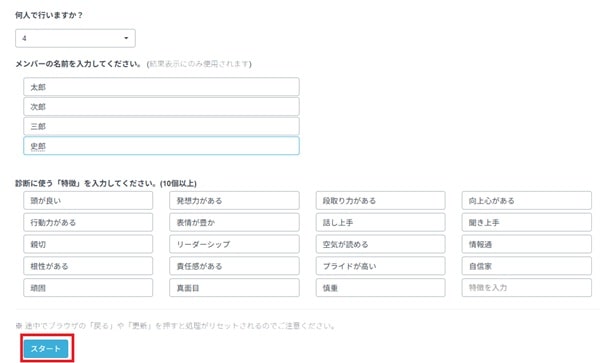The width and height of the screenshot is (600, 363).
Task: Edit the リーダーシップ trait field
Action: [234, 244]
